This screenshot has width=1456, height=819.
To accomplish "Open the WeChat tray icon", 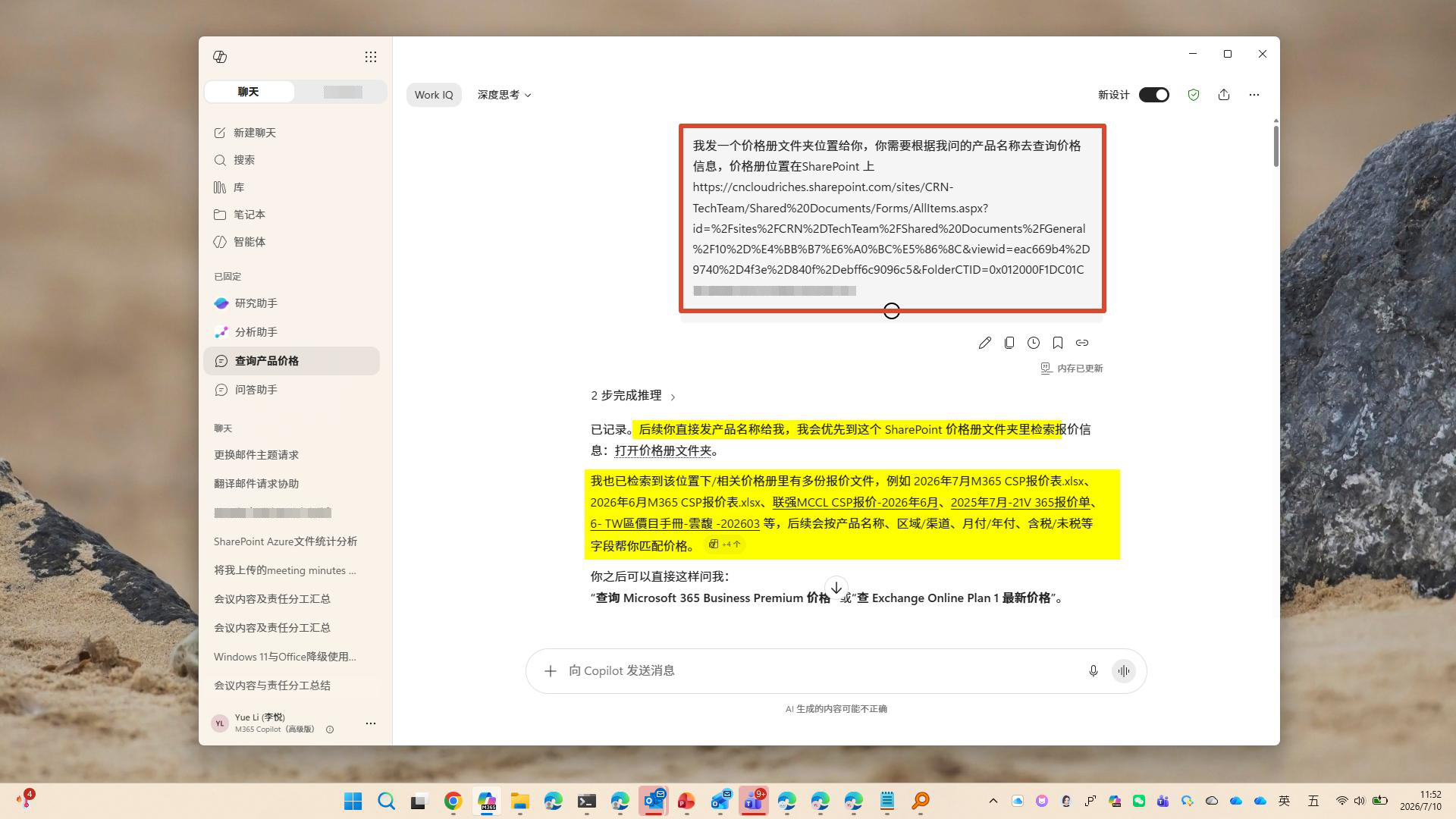I will click(x=1139, y=801).
